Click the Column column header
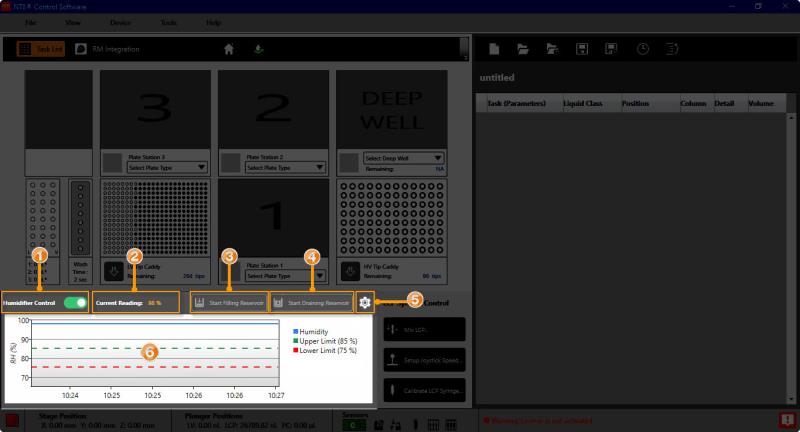This screenshot has width=800, height=432. 696,103
